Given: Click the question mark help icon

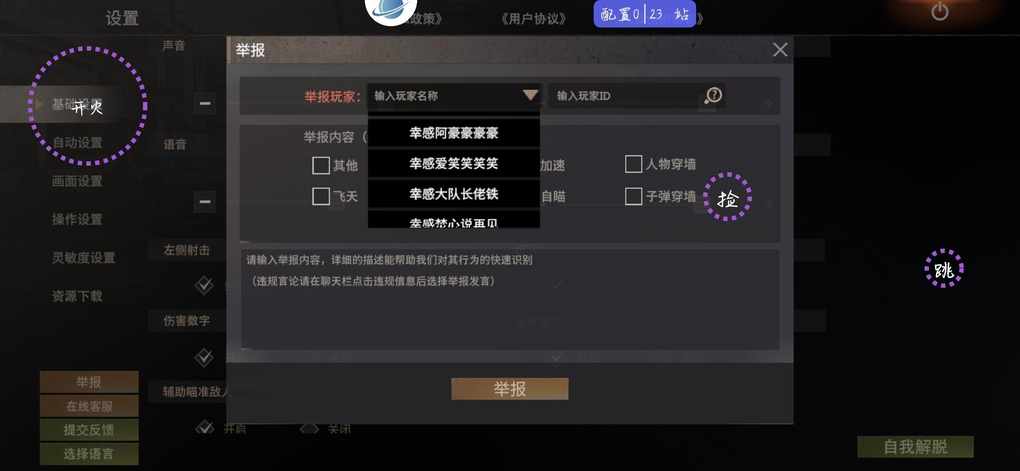Looking at the screenshot, I should pos(714,96).
